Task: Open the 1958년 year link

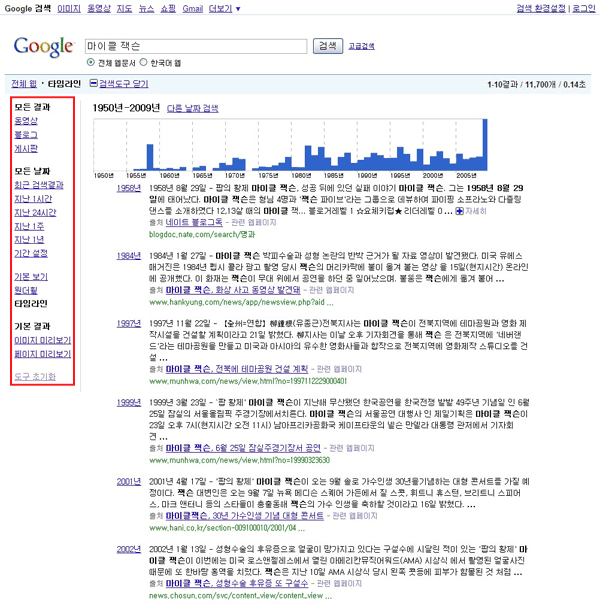Action: coord(129,188)
